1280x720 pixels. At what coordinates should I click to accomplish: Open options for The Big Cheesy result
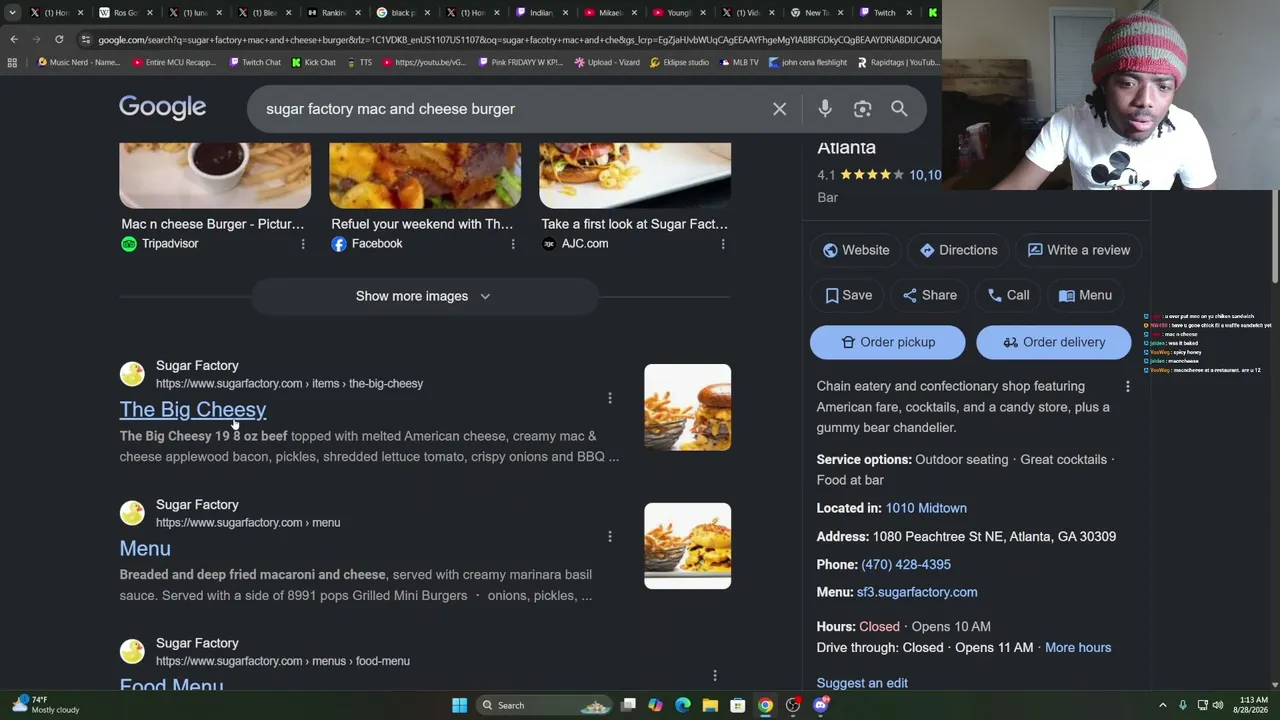609,398
